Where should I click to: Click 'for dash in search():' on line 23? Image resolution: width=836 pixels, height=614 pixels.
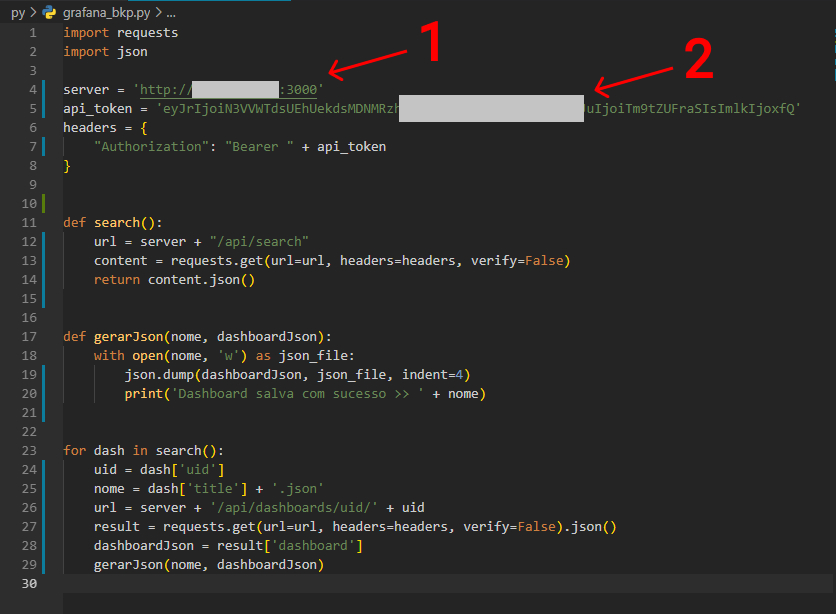tap(143, 451)
